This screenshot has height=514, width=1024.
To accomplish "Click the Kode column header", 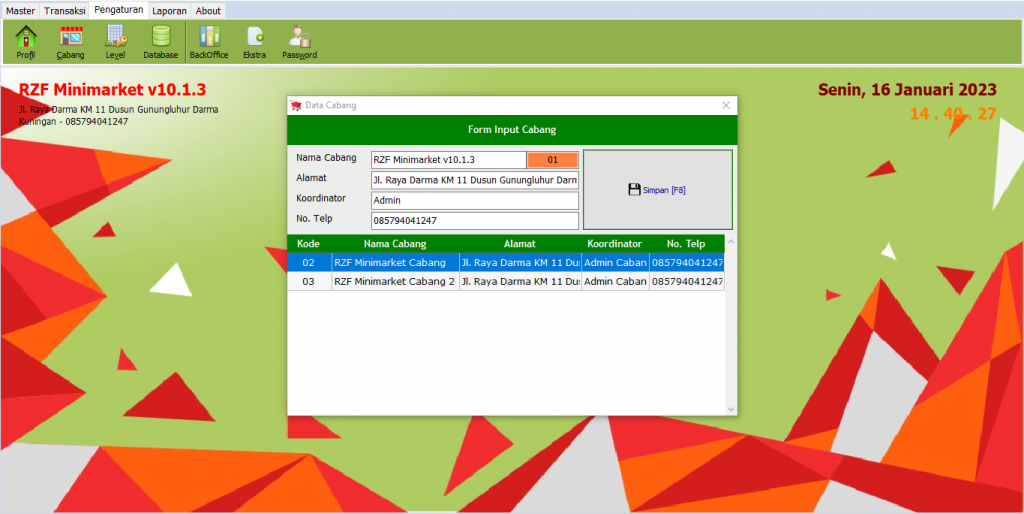I will [x=309, y=244].
